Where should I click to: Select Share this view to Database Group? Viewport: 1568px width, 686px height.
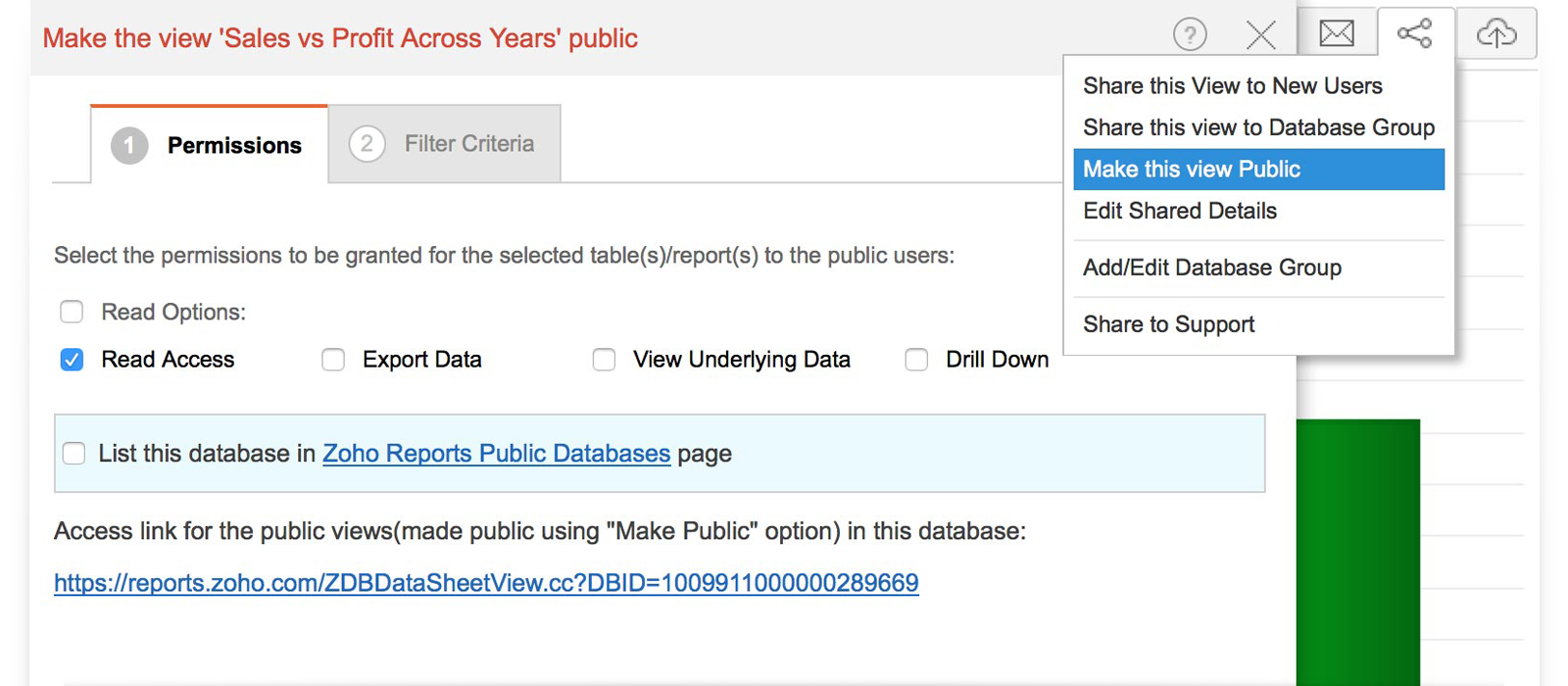(1258, 127)
